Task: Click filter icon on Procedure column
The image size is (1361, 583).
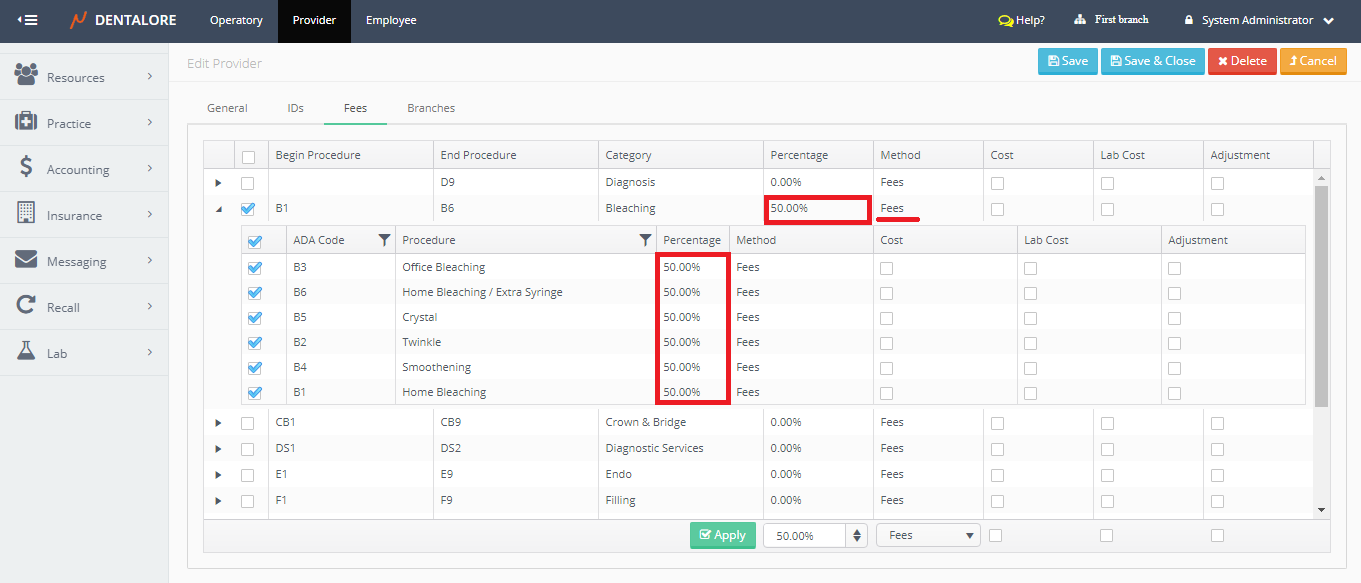Action: tap(645, 240)
